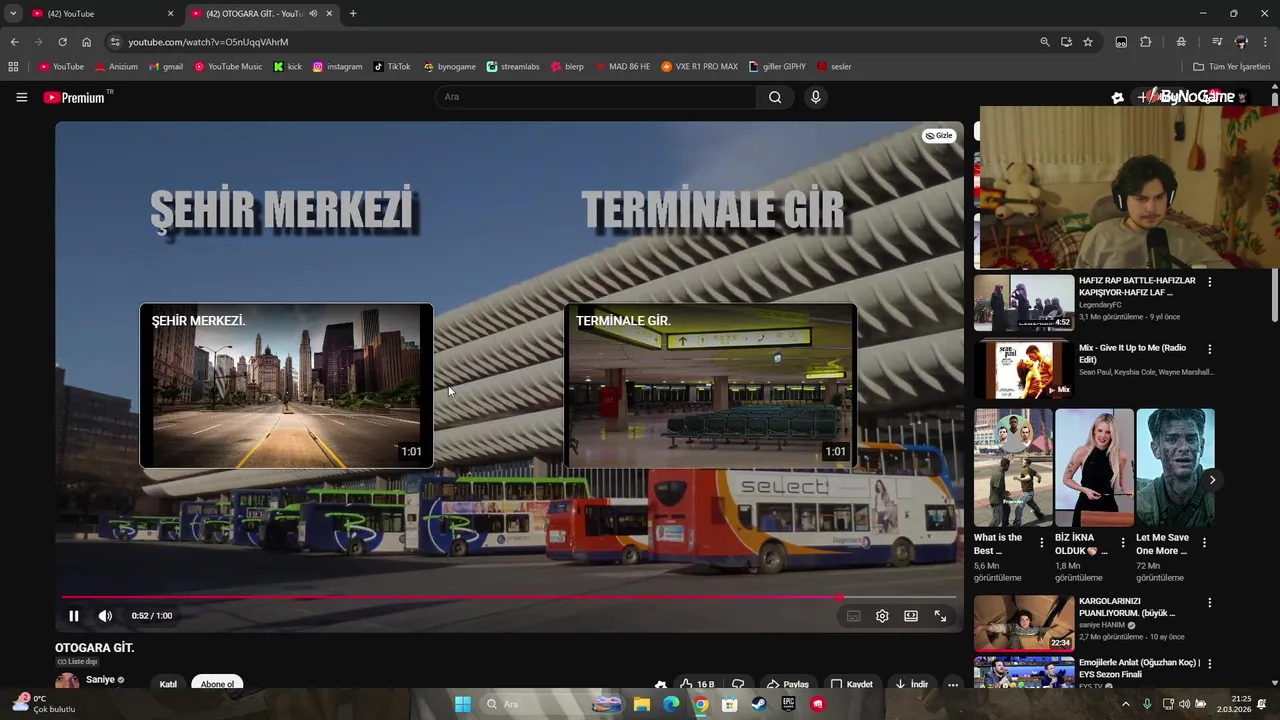
Task: Open options for Emojilerle Anlat video
Action: click(x=1209, y=663)
